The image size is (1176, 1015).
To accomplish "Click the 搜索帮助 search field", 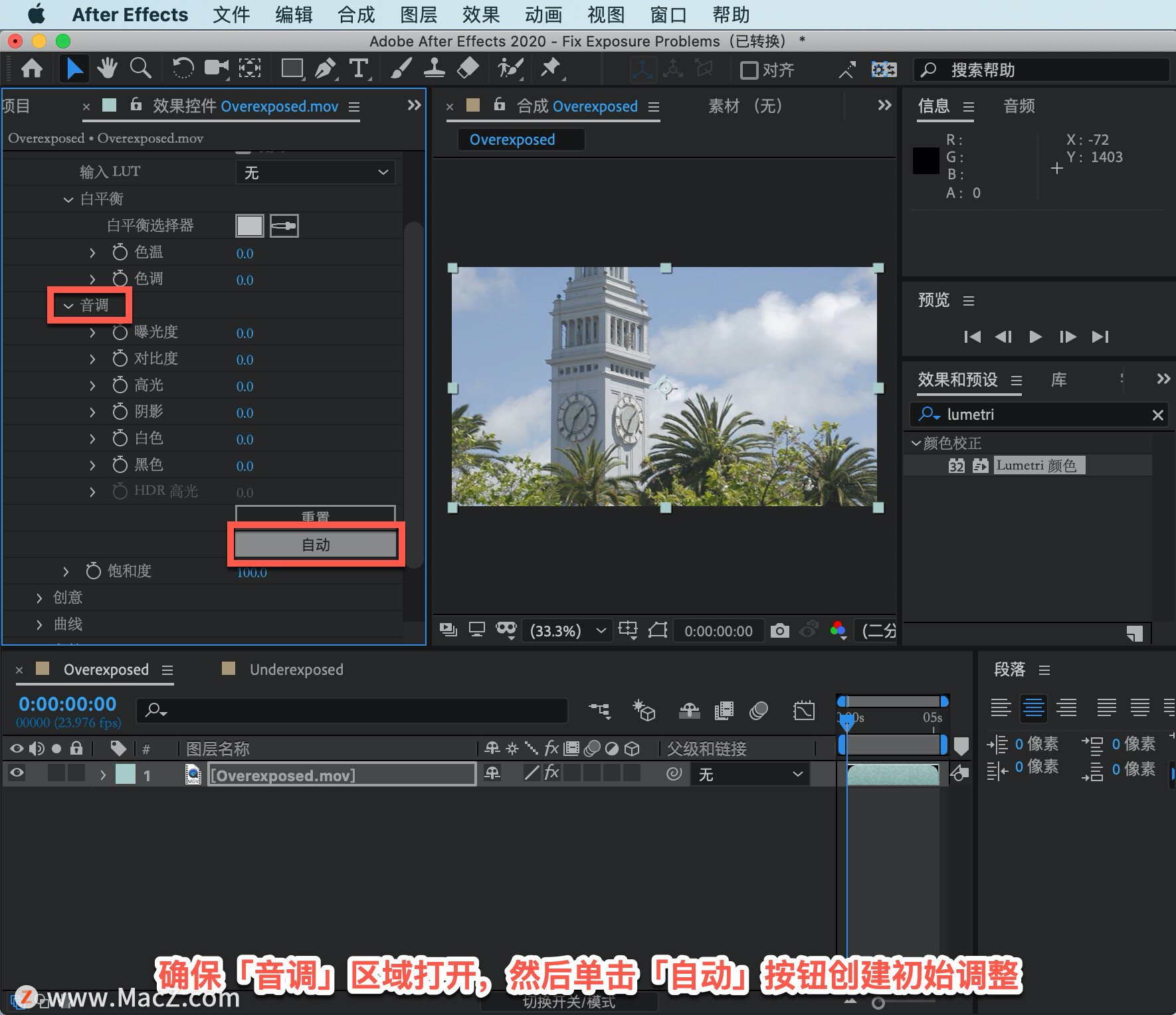I will coord(1041,70).
